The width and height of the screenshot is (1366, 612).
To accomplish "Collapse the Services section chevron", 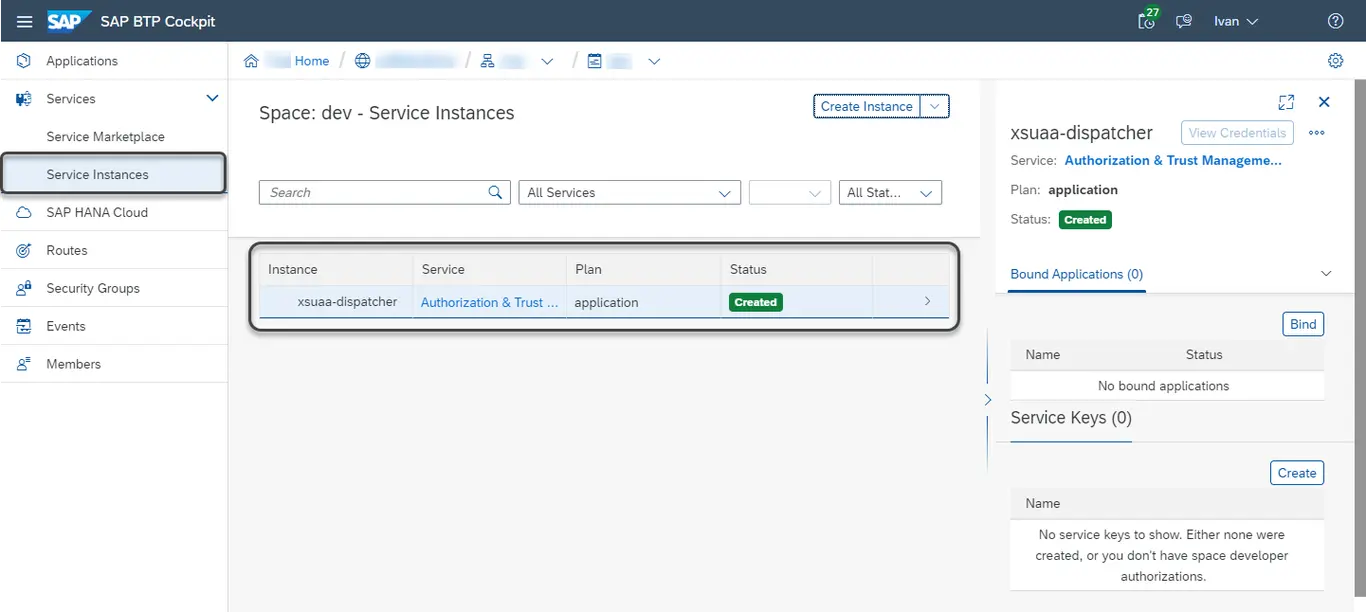I will 212,98.
